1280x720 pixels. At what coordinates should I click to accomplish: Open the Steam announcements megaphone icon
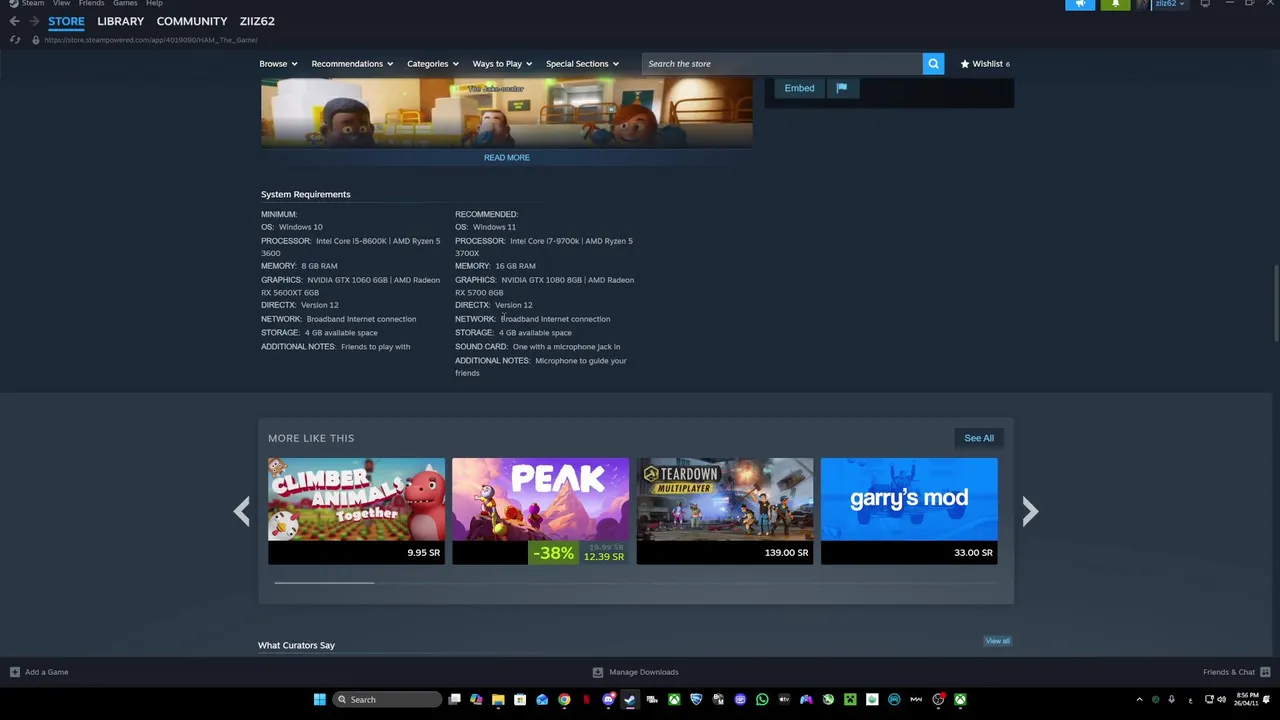point(1080,4)
